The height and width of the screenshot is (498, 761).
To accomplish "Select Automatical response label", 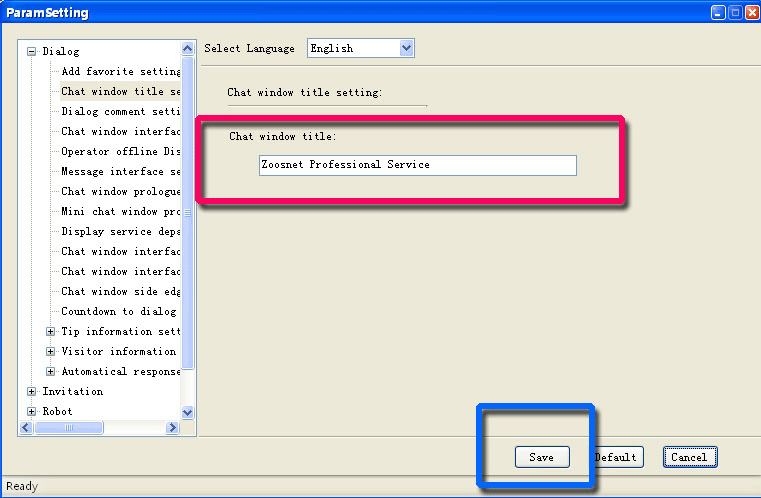I will (x=120, y=371).
